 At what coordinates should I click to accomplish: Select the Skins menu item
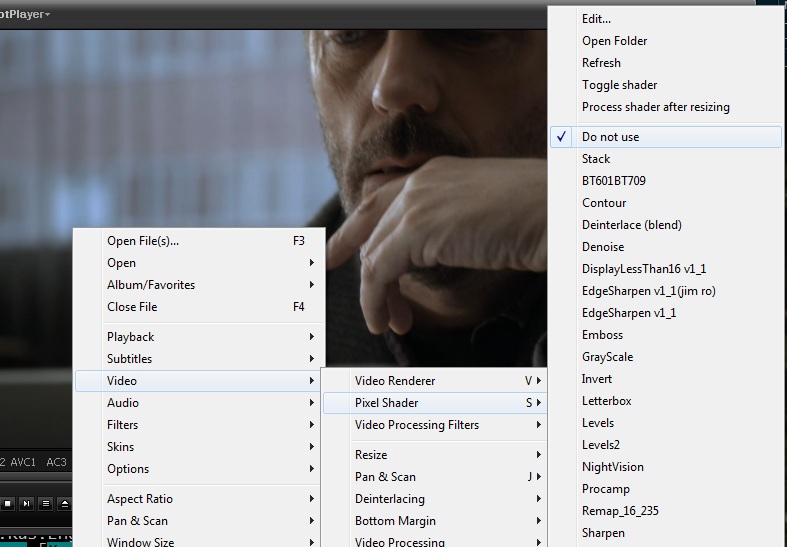pos(120,447)
